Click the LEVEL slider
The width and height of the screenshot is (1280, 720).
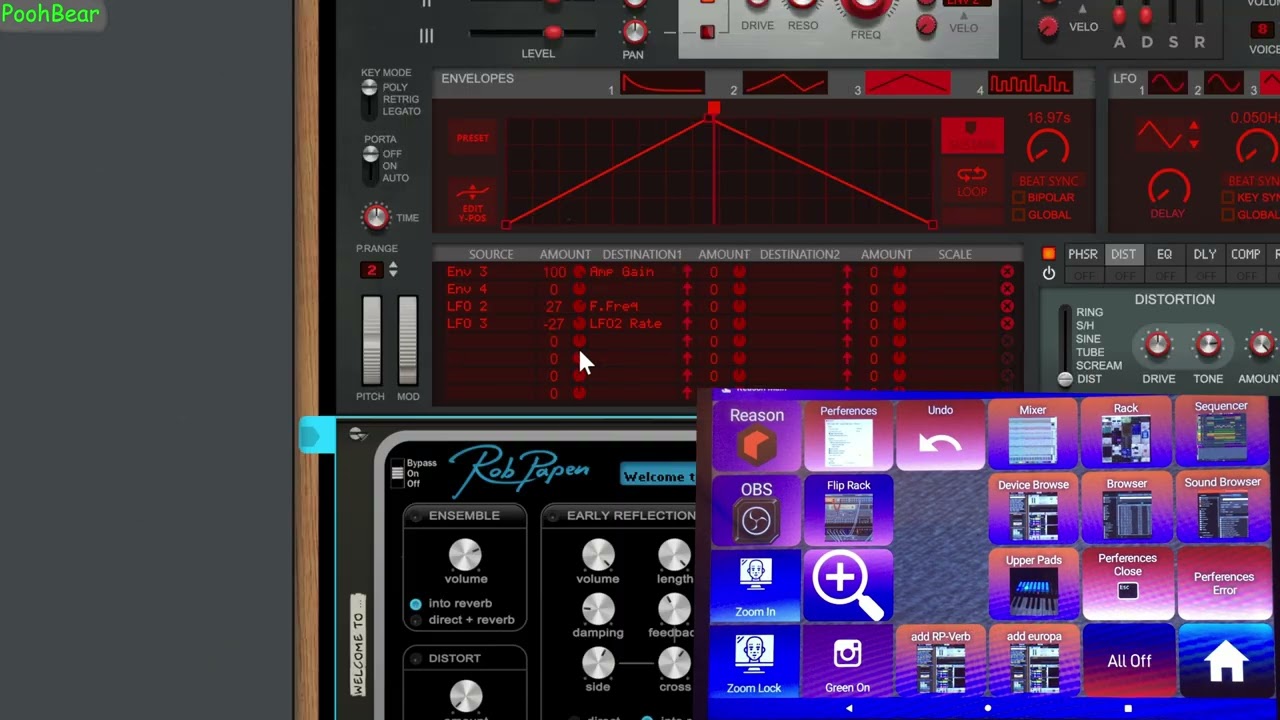532,33
